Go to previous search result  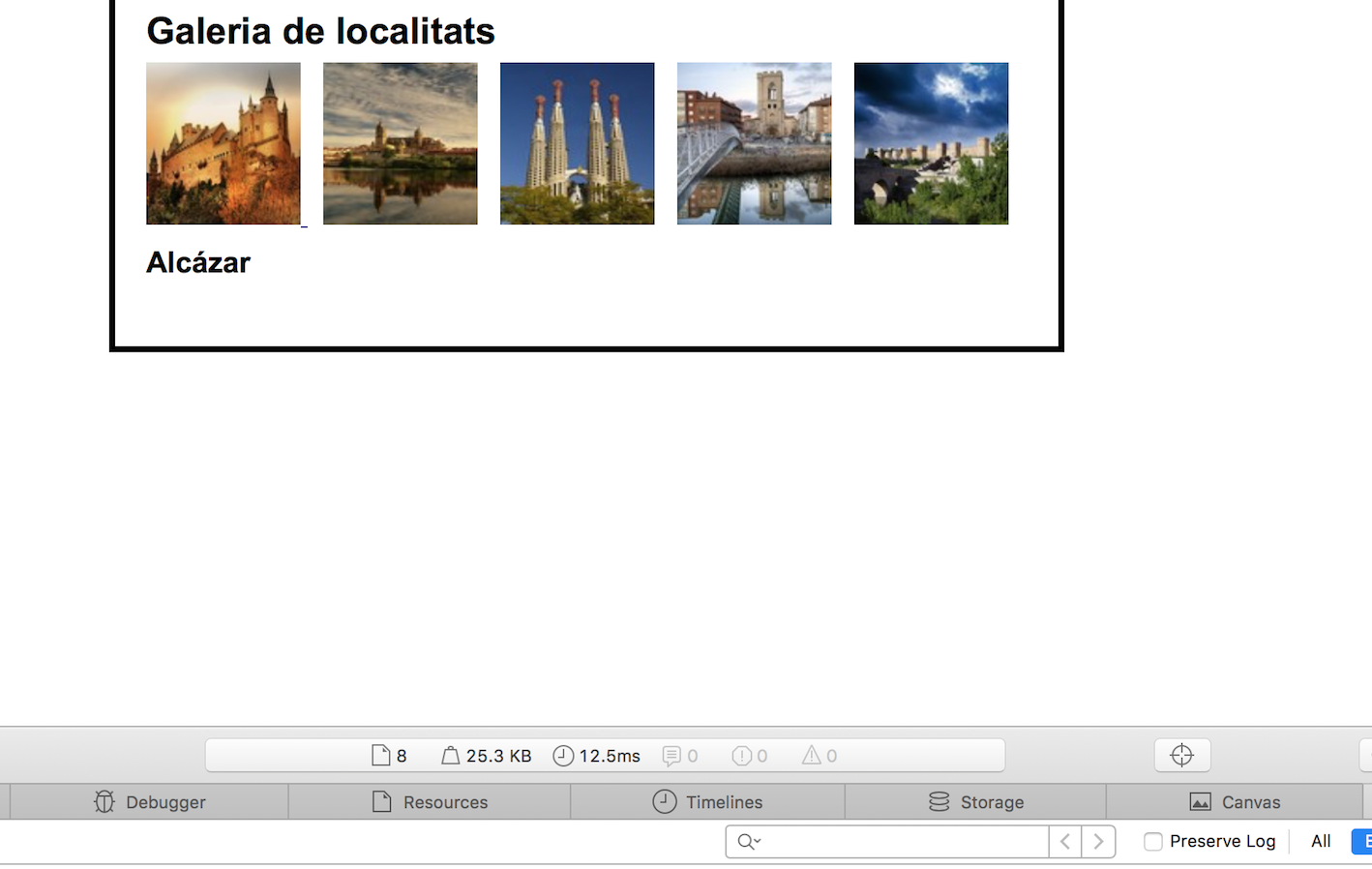[x=1065, y=842]
